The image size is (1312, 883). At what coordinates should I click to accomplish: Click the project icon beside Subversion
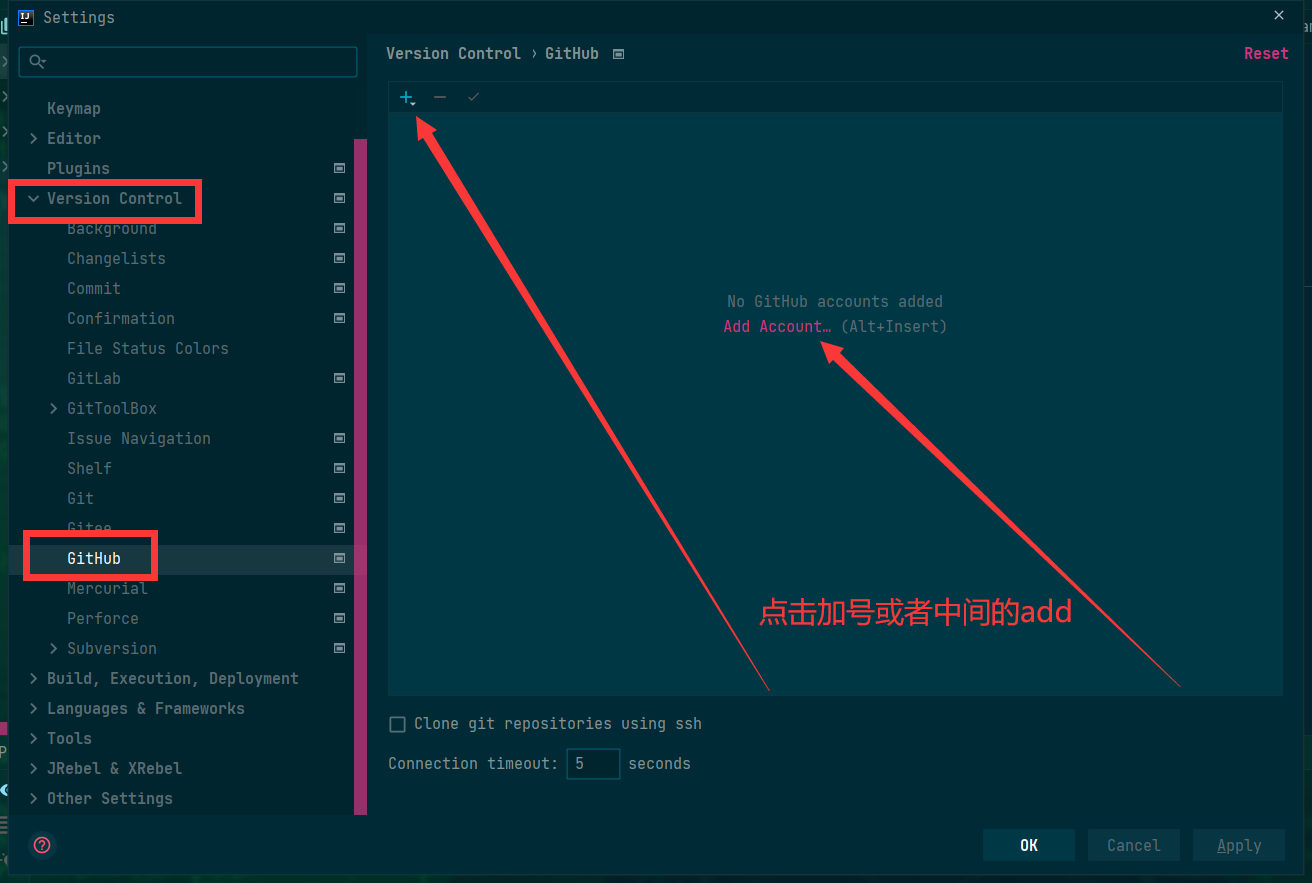tap(340, 648)
